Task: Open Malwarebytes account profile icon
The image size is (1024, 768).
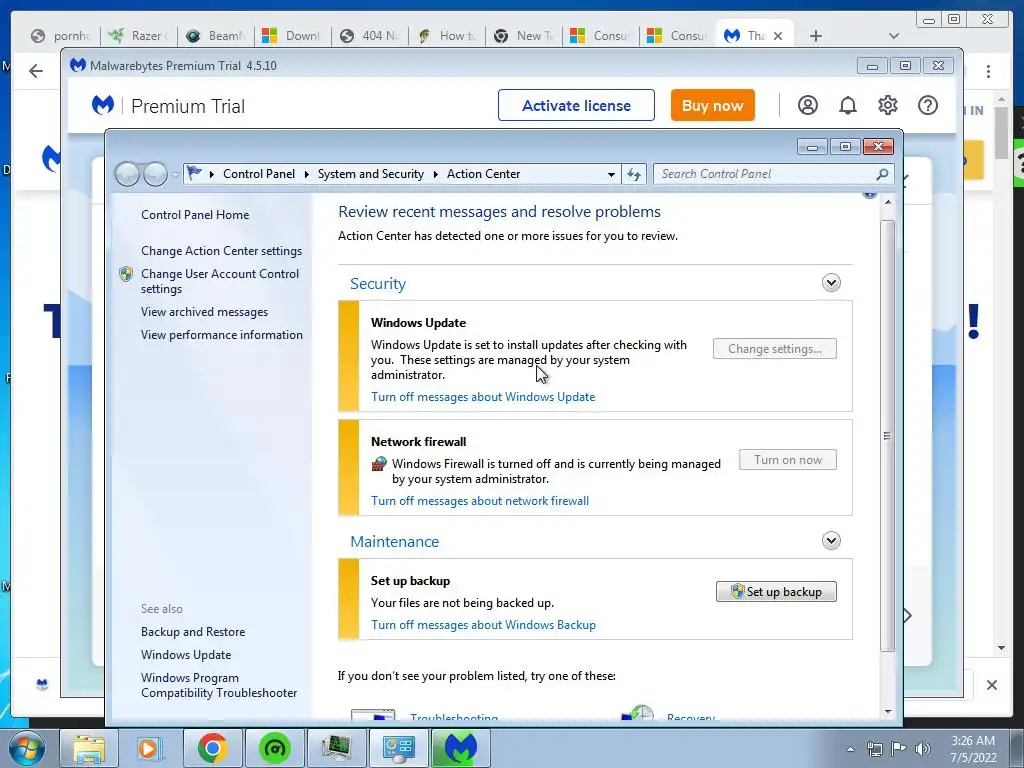Action: tap(808, 105)
